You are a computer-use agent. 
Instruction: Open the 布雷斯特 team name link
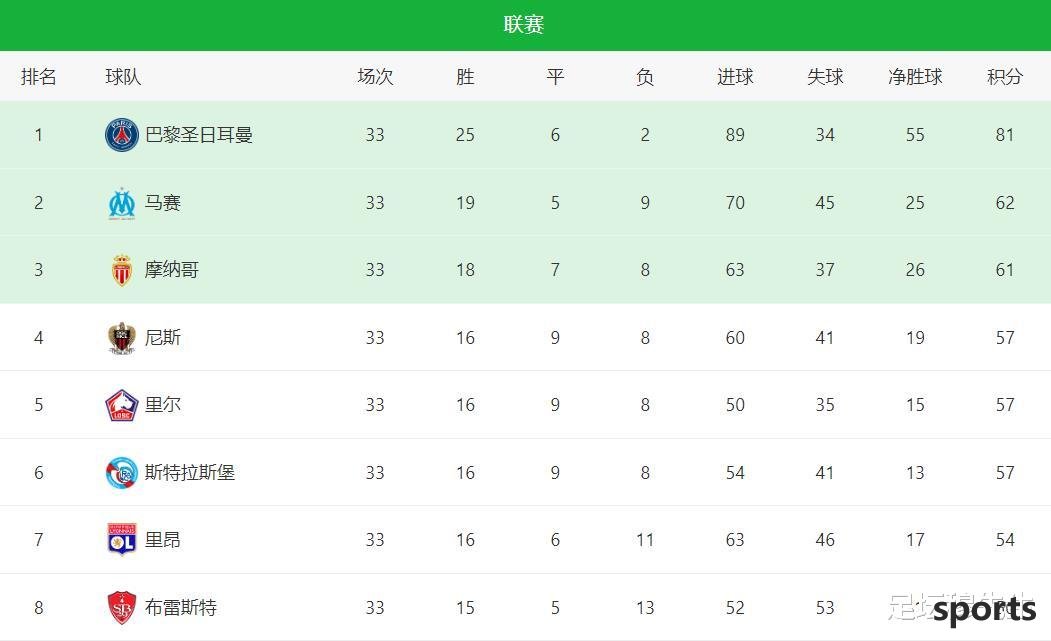[x=181, y=607]
